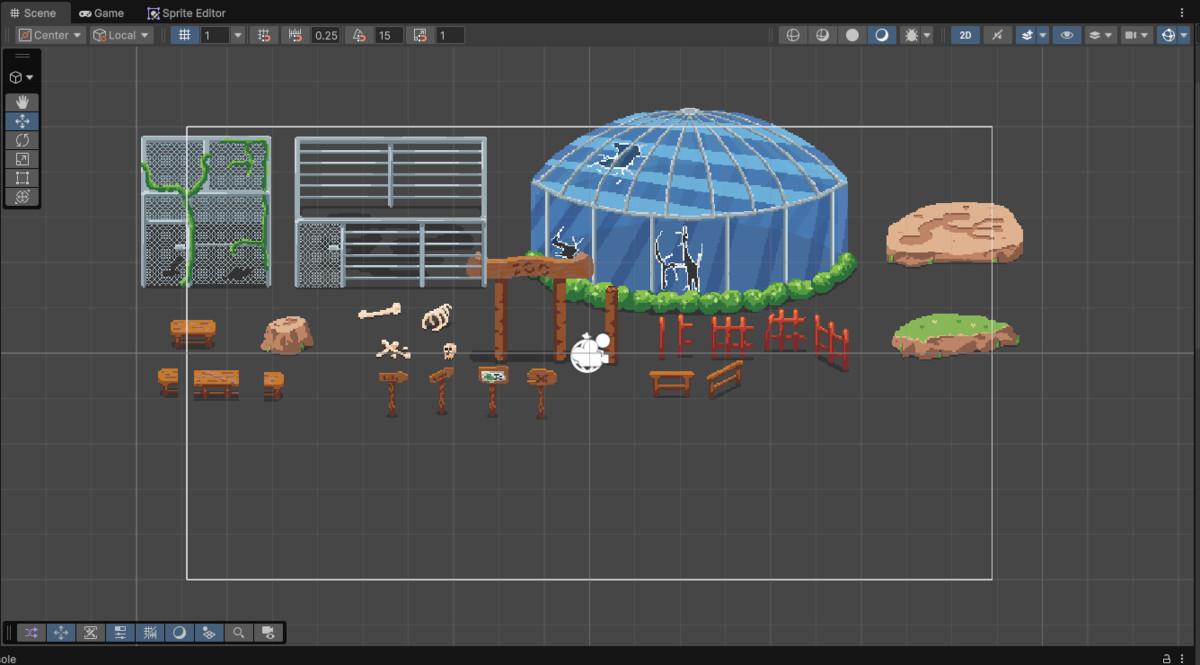Toggle the Gizmos sphere button

point(1167,35)
